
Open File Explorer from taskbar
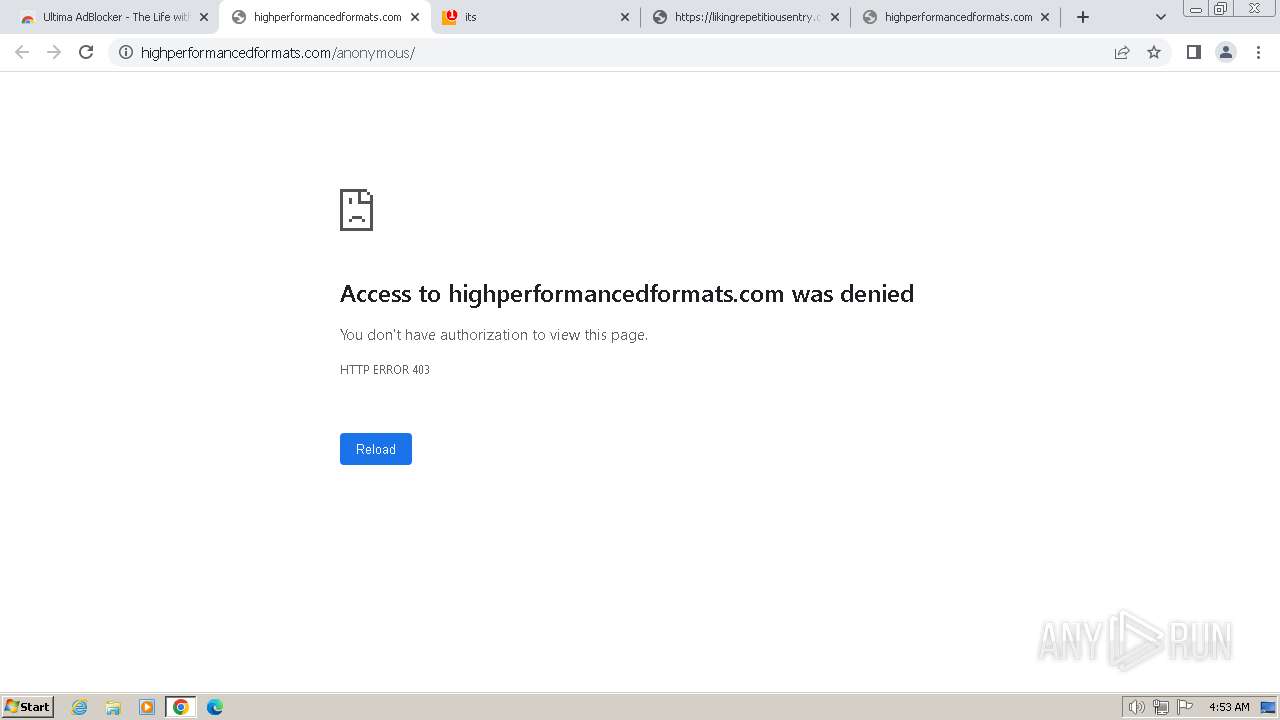[113, 707]
